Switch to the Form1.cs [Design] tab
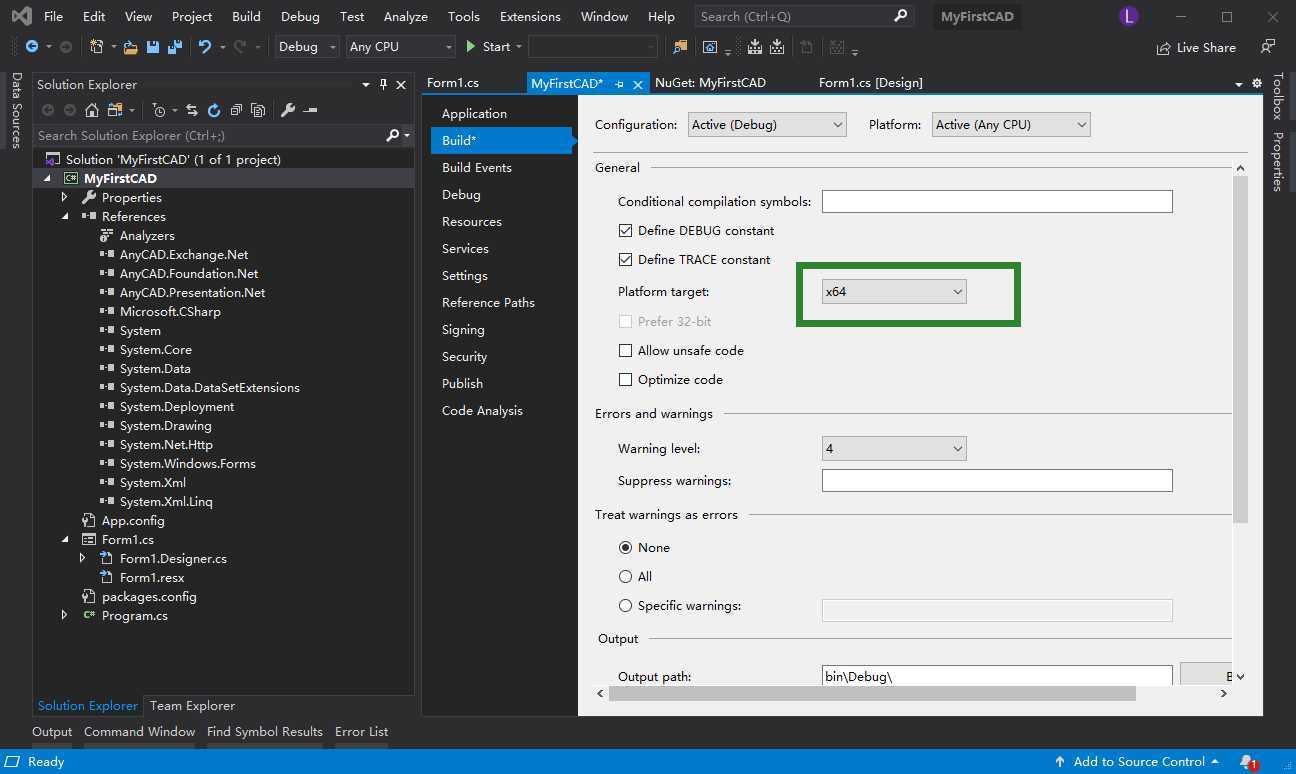Image resolution: width=1296 pixels, height=774 pixels. [x=870, y=83]
